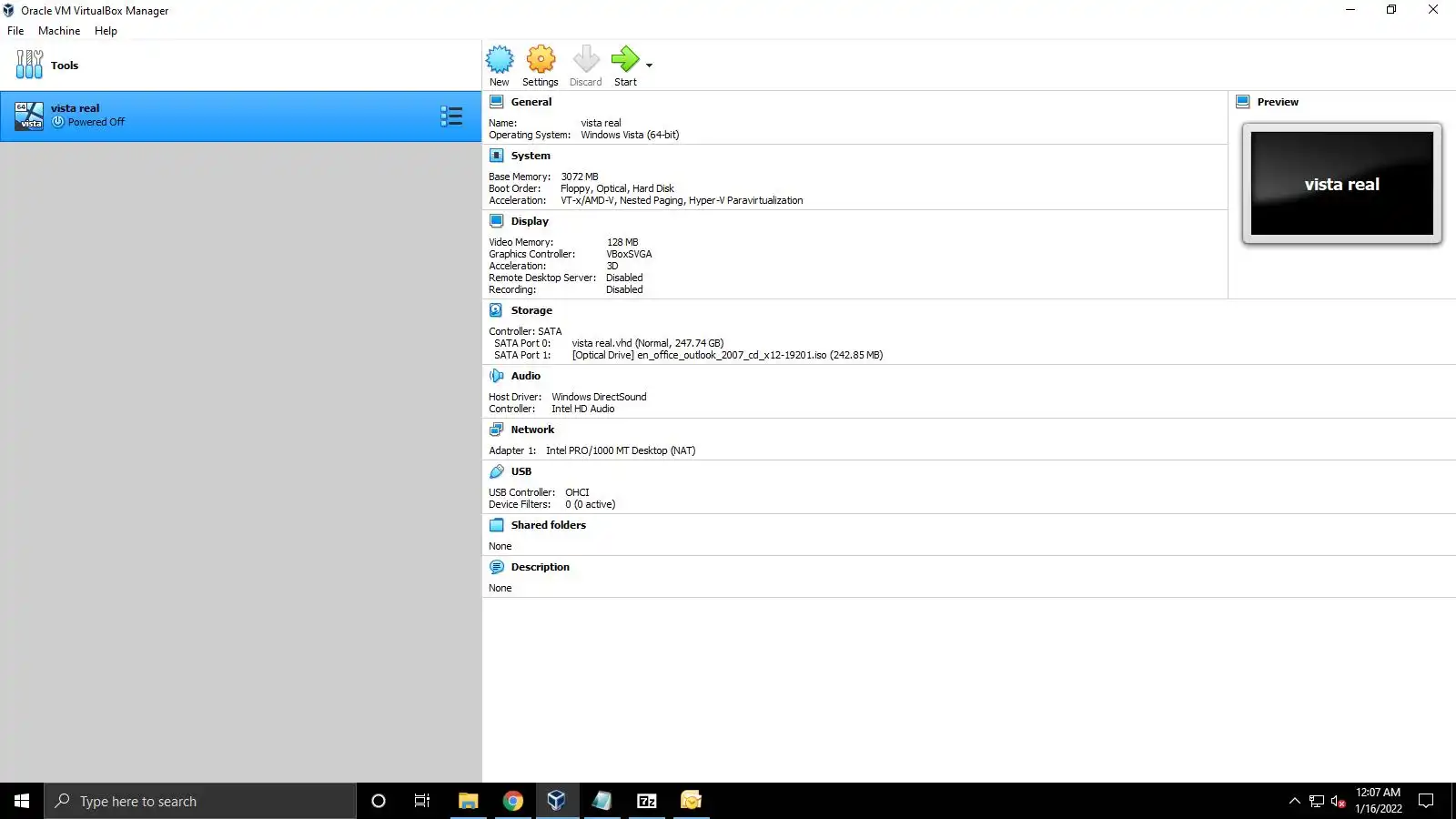Screen dimensions: 1456x819
Task: Click the Preview panel icon
Action: [1243, 102]
